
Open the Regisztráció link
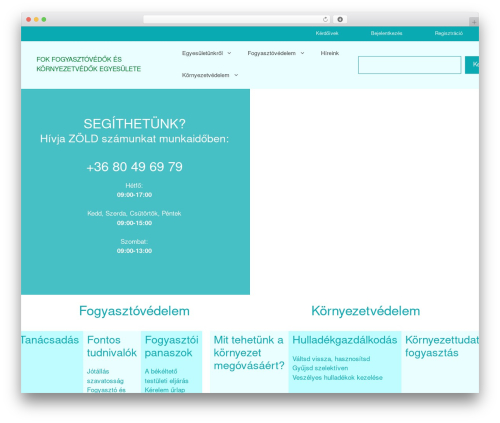tap(448, 33)
